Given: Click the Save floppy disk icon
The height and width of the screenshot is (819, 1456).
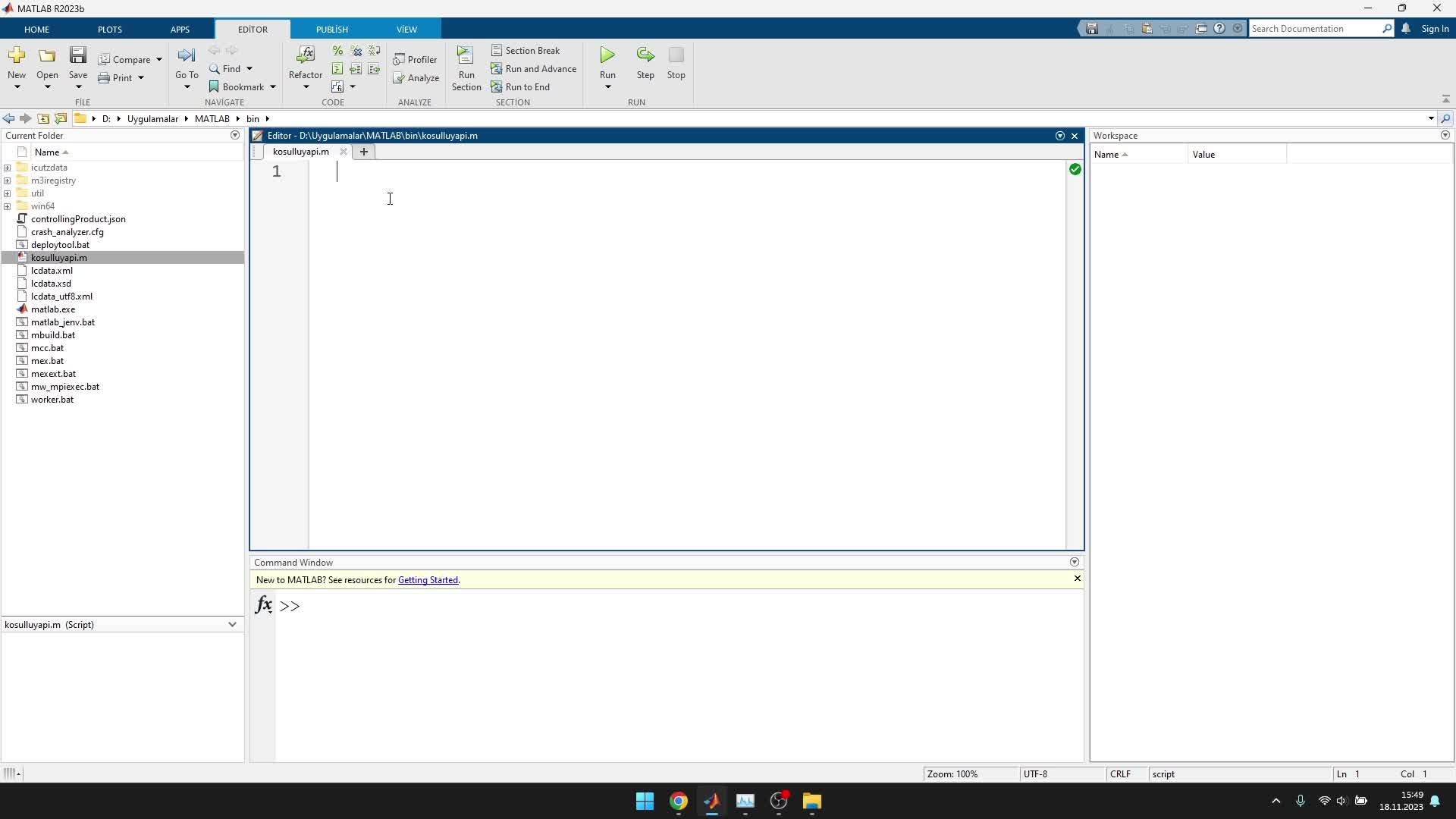Looking at the screenshot, I should point(78,55).
